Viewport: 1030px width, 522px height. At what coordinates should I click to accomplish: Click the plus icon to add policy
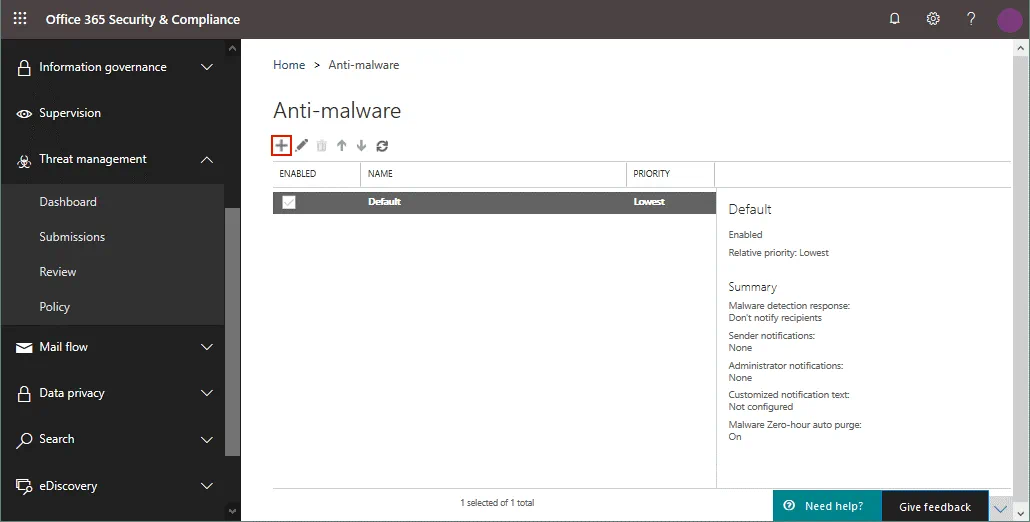281,146
